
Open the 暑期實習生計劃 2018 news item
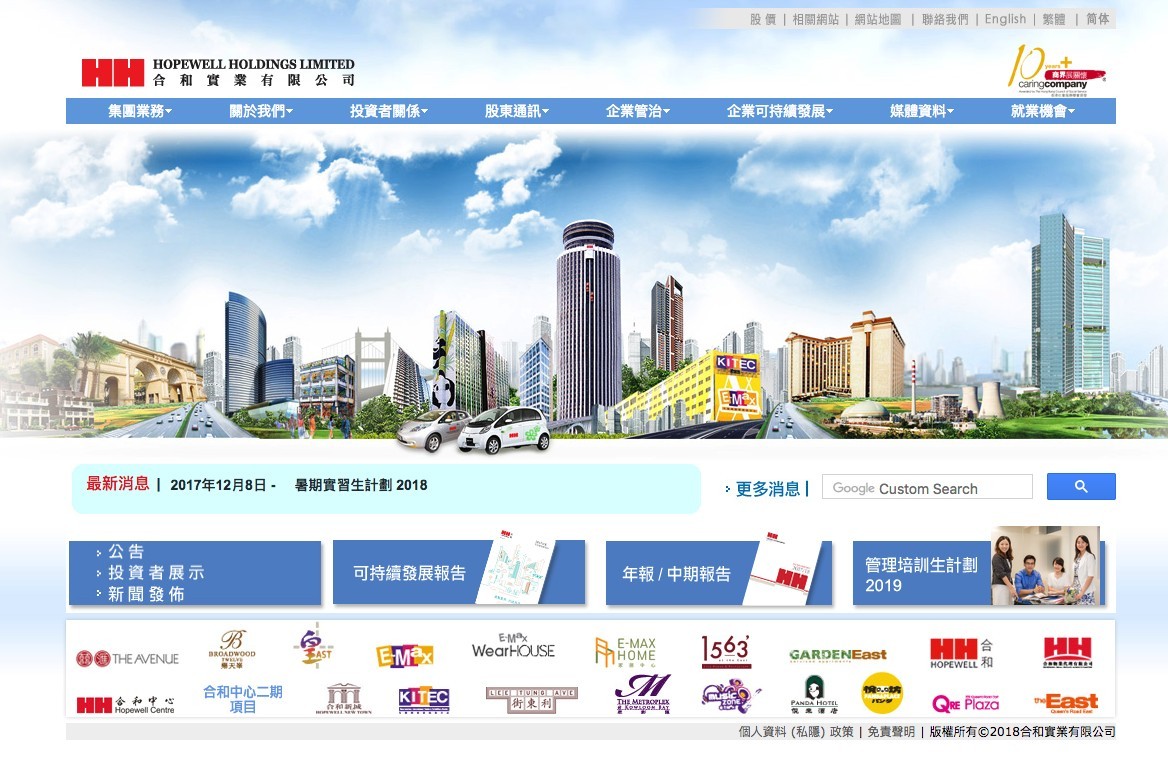[361, 485]
